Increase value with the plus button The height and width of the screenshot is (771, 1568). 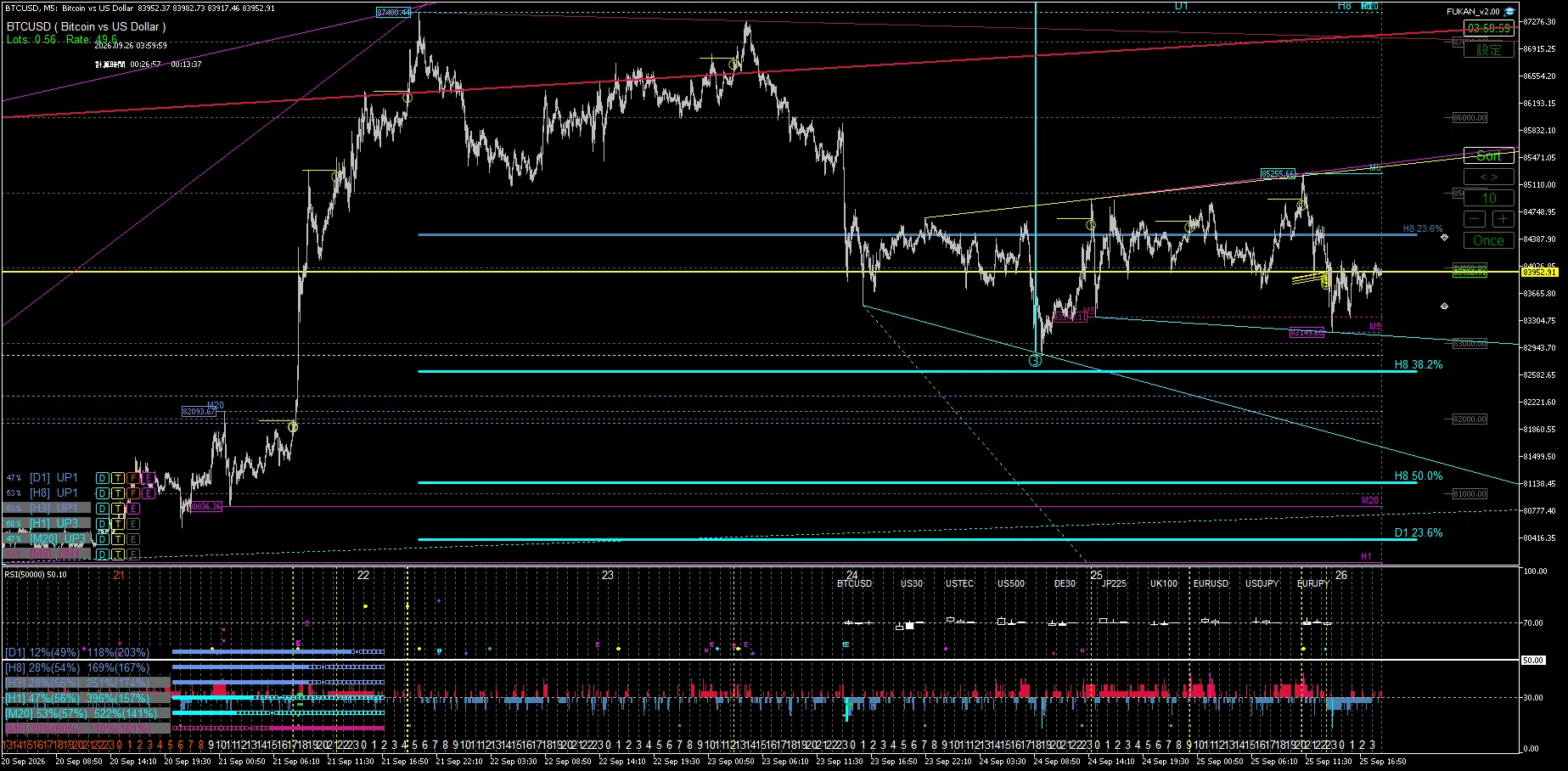click(x=1503, y=219)
